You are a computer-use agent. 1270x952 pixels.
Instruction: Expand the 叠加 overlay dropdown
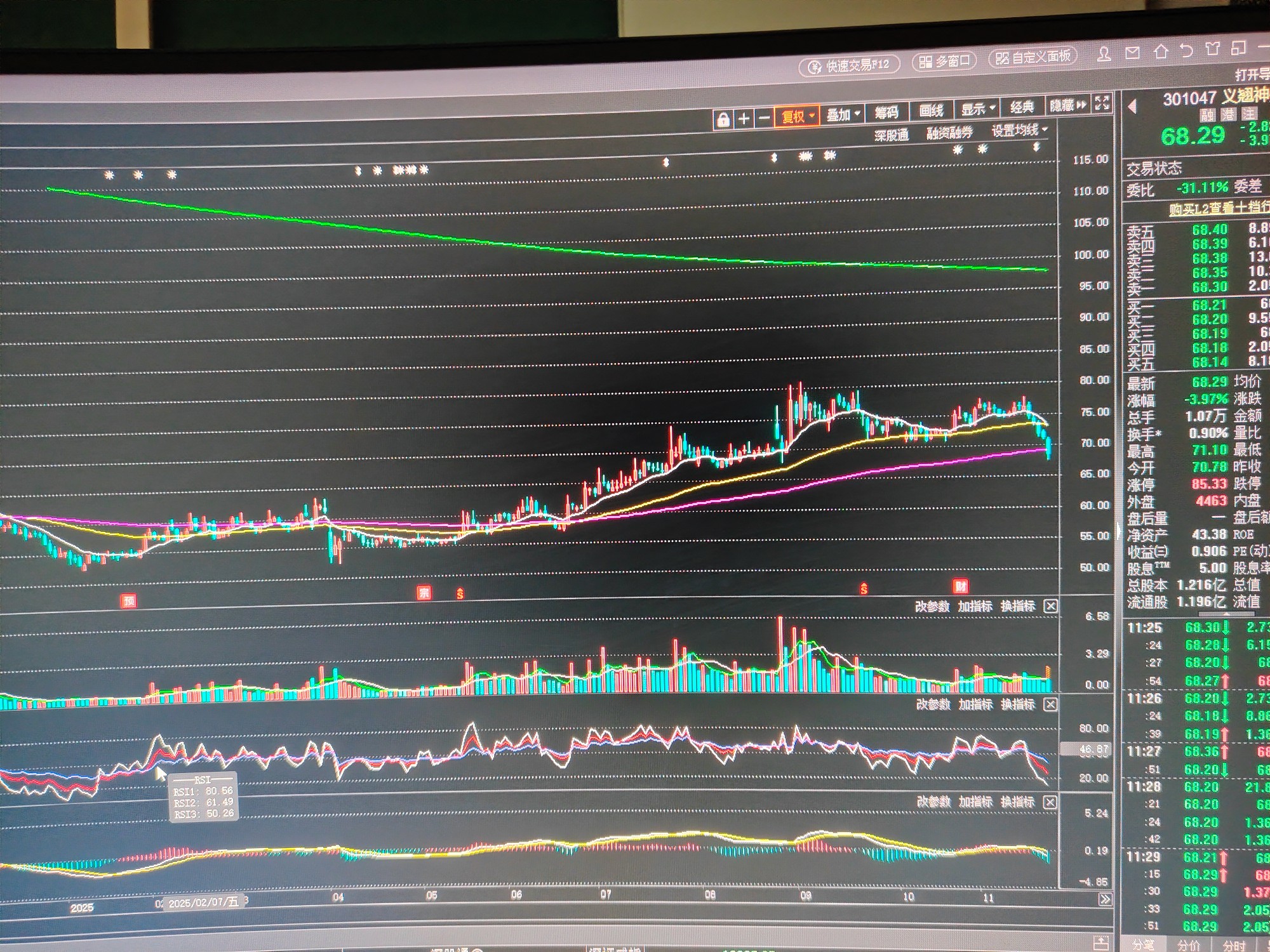(843, 115)
